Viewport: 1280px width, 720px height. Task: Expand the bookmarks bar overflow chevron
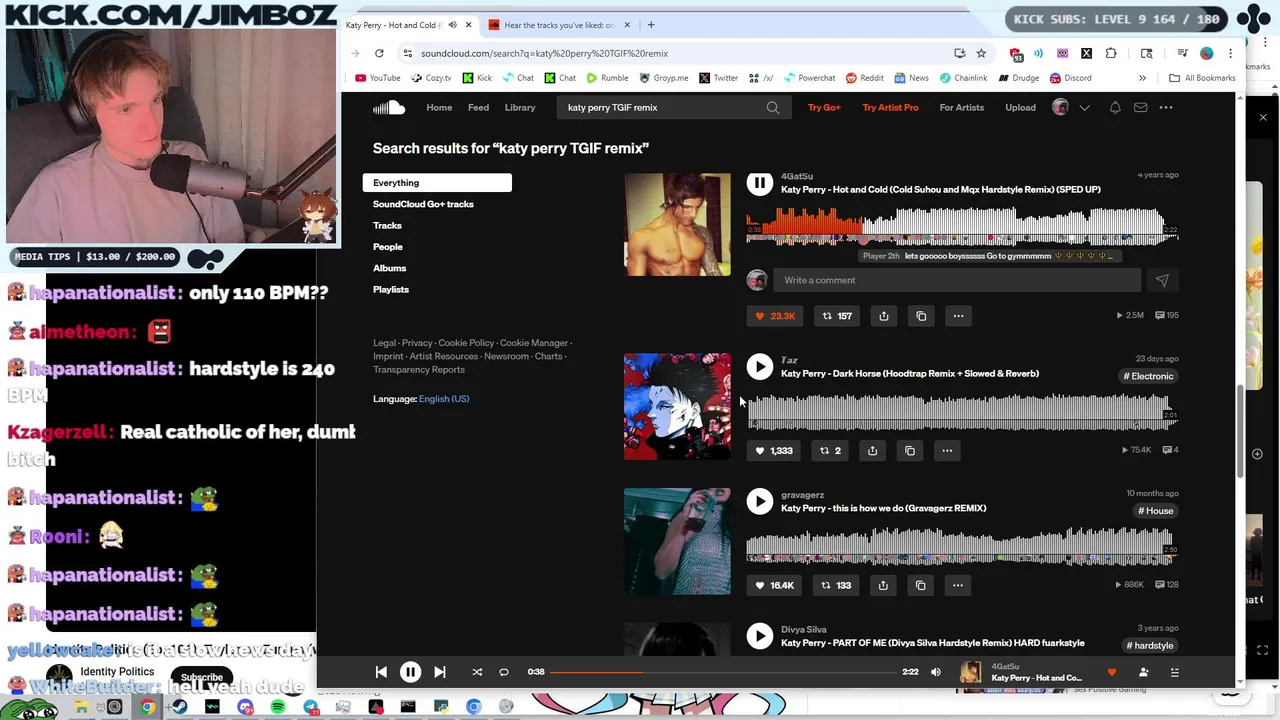pos(1142,78)
